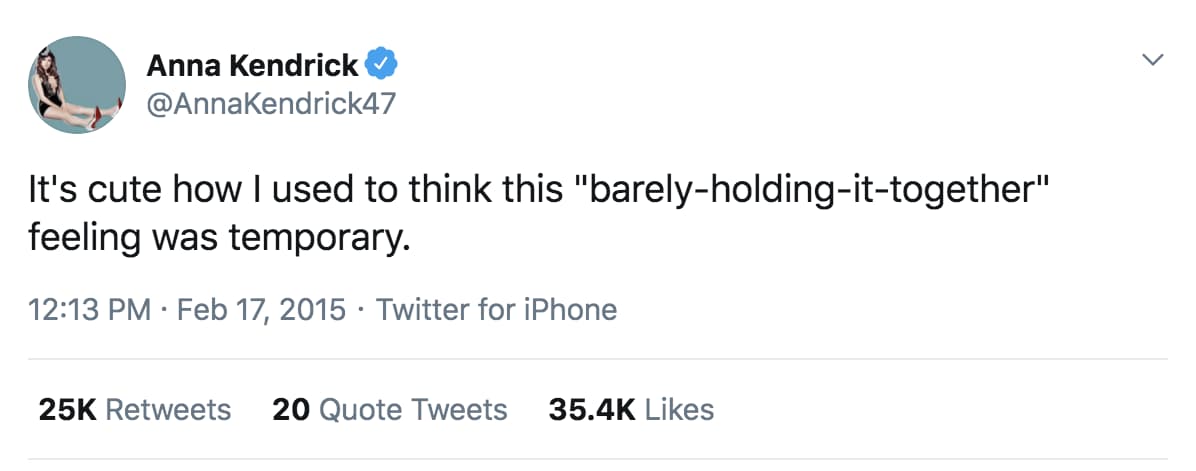View the Quote Tweets label list

(412, 409)
